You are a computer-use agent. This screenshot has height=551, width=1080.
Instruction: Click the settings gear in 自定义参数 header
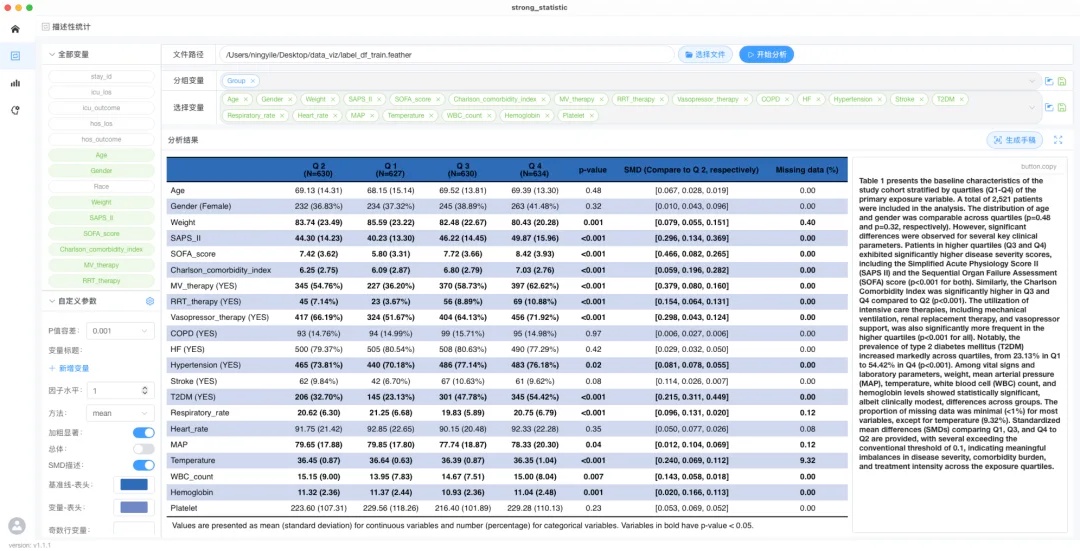point(149,301)
